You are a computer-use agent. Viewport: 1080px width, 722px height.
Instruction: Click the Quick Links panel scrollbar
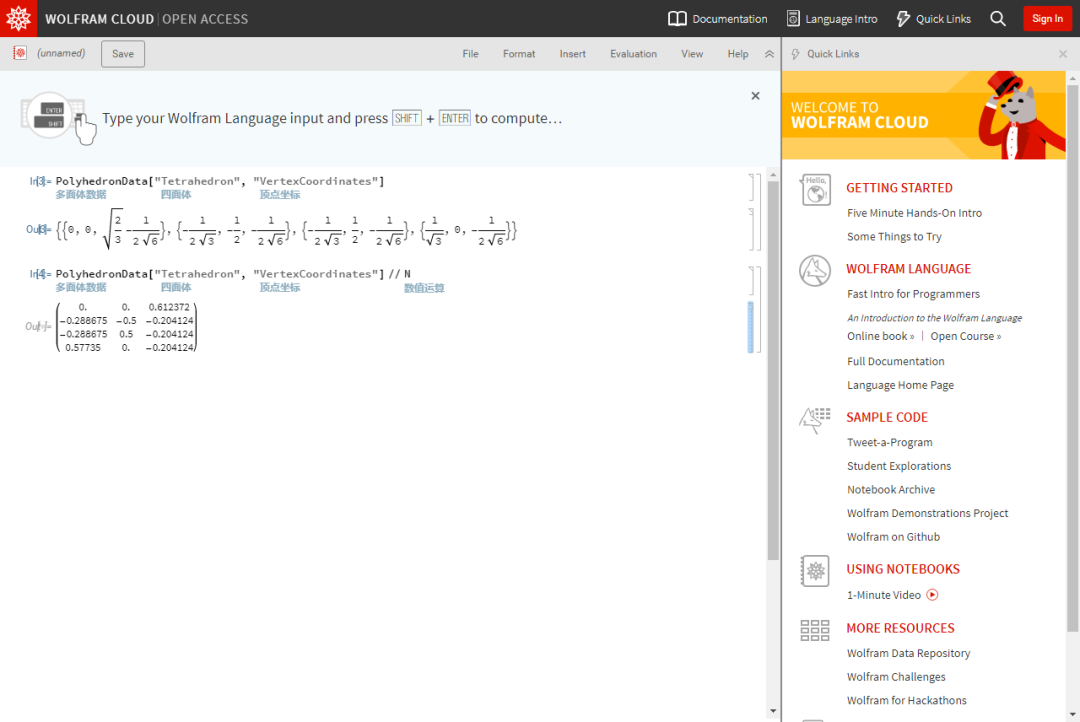coord(1072,357)
